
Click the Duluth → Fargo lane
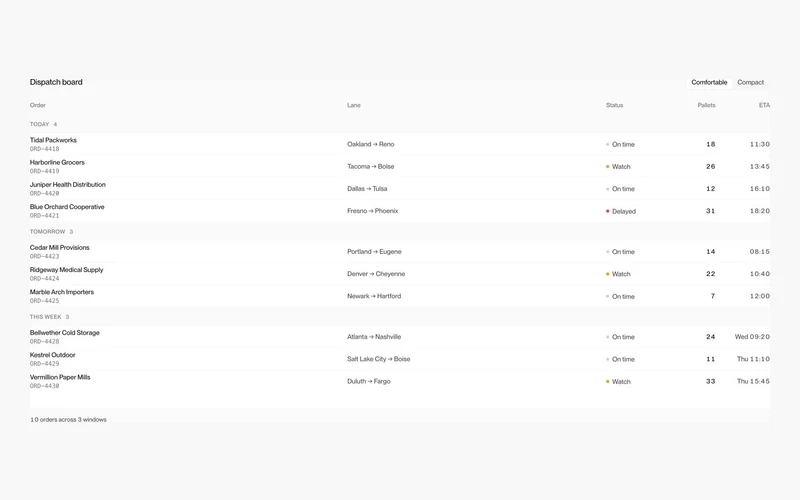tap(369, 381)
